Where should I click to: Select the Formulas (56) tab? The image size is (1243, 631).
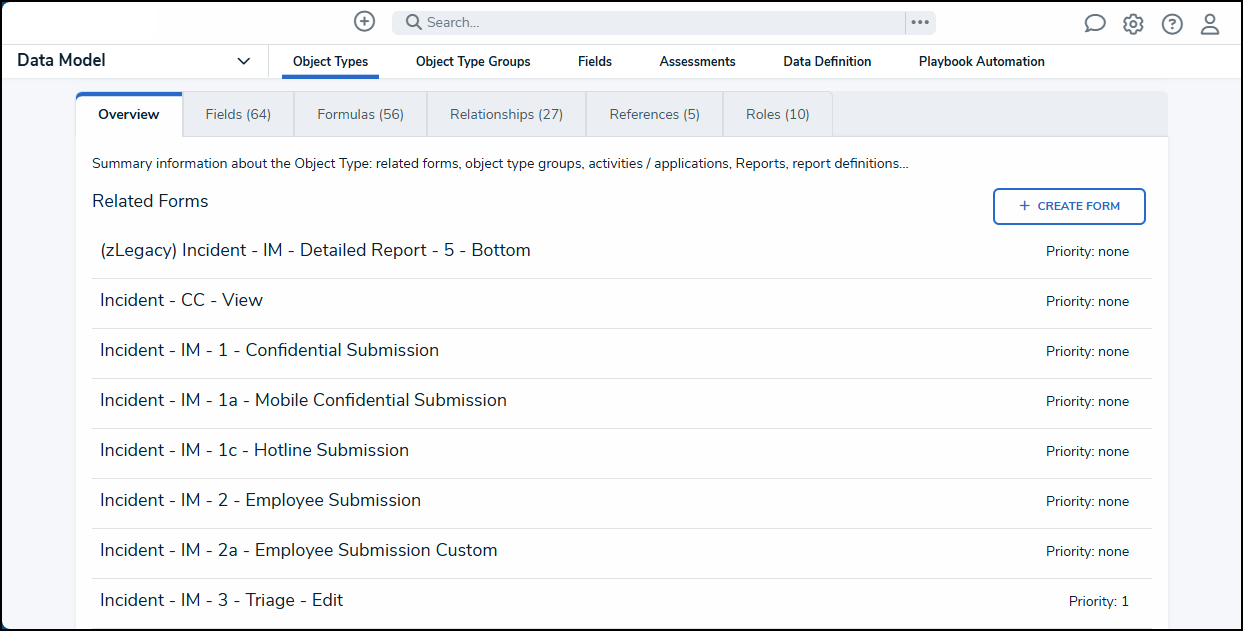pyautogui.click(x=360, y=113)
